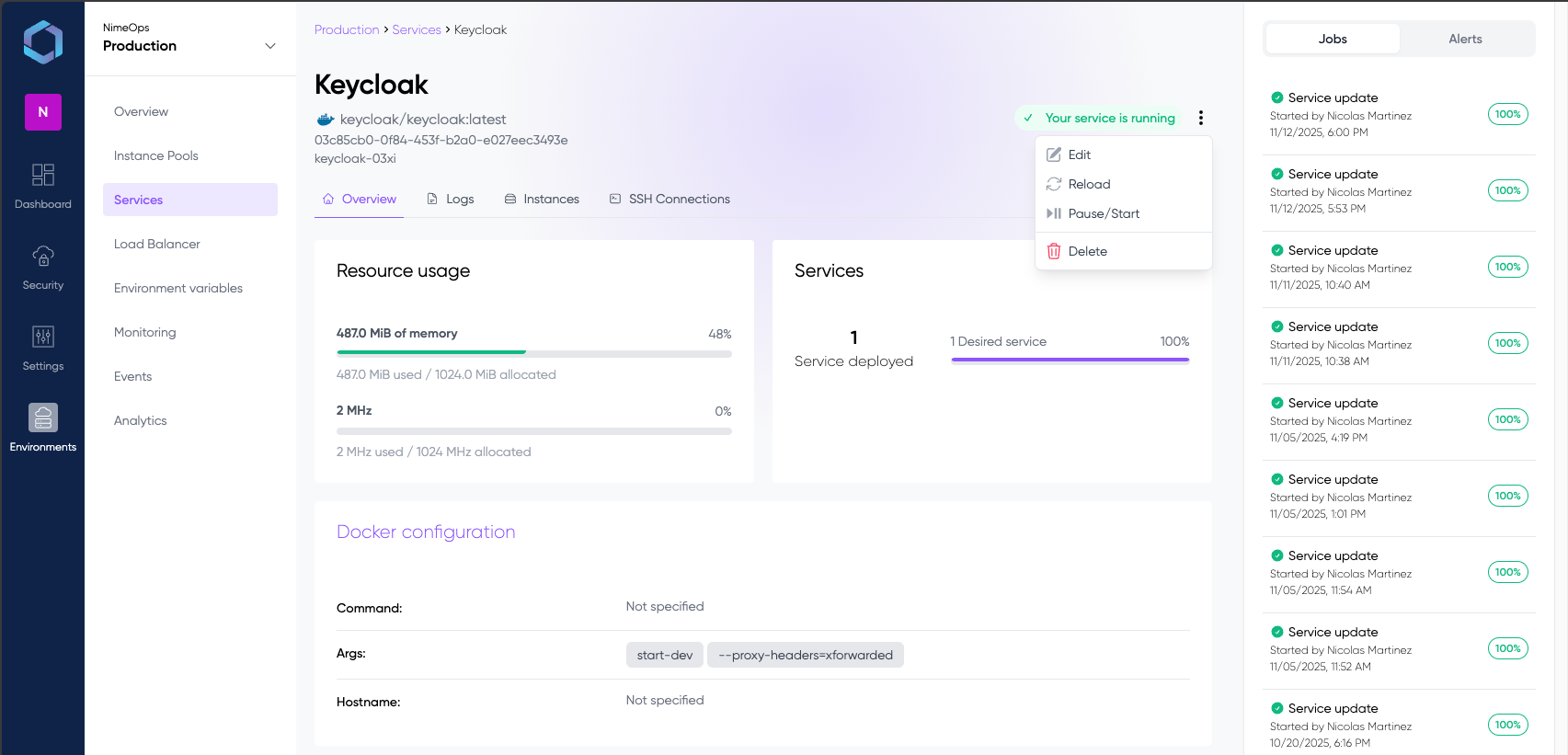
Task: Go to Load Balancer in the sidebar
Action: pos(157,244)
